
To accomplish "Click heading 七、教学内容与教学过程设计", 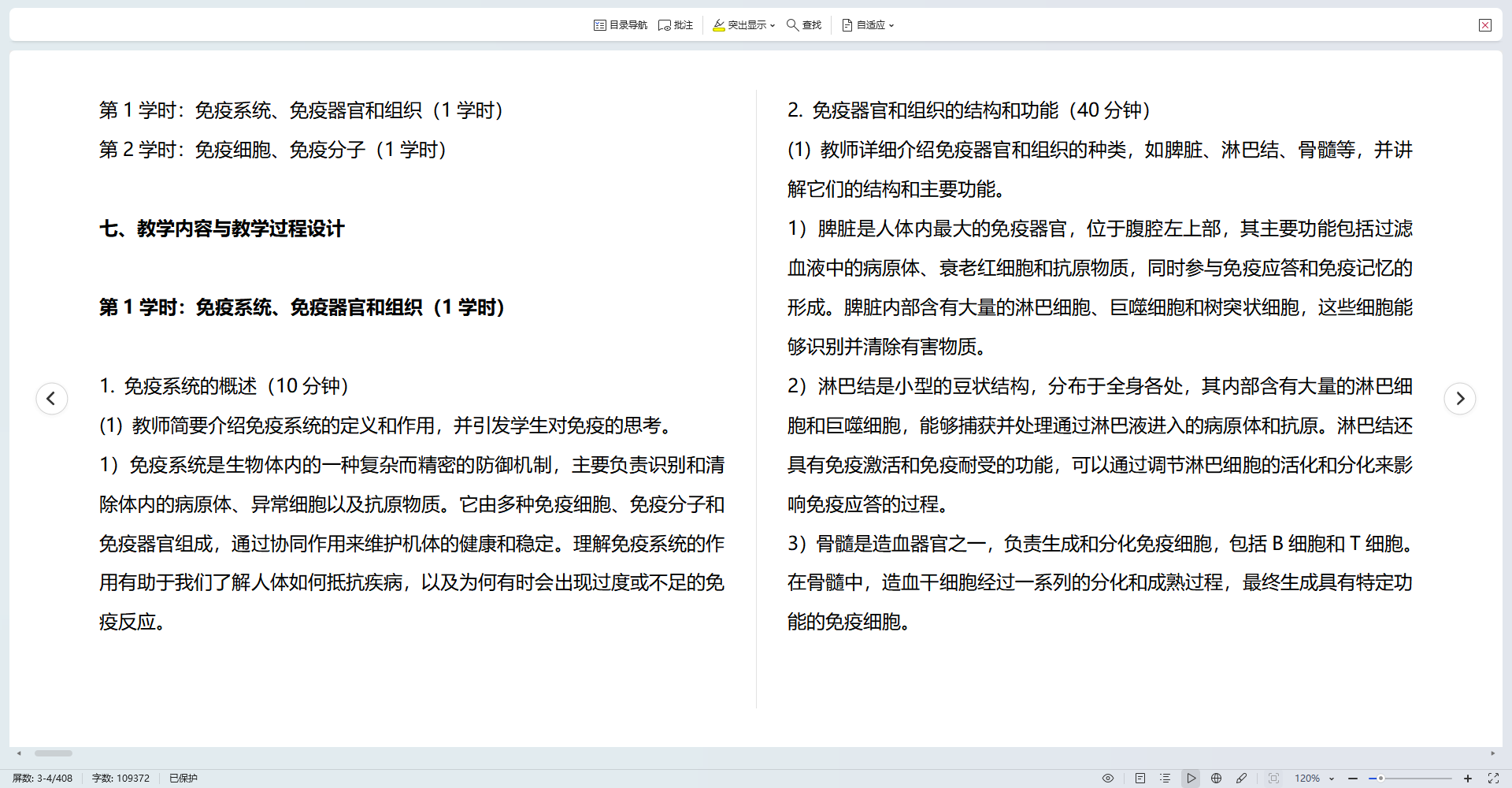I will [x=222, y=229].
